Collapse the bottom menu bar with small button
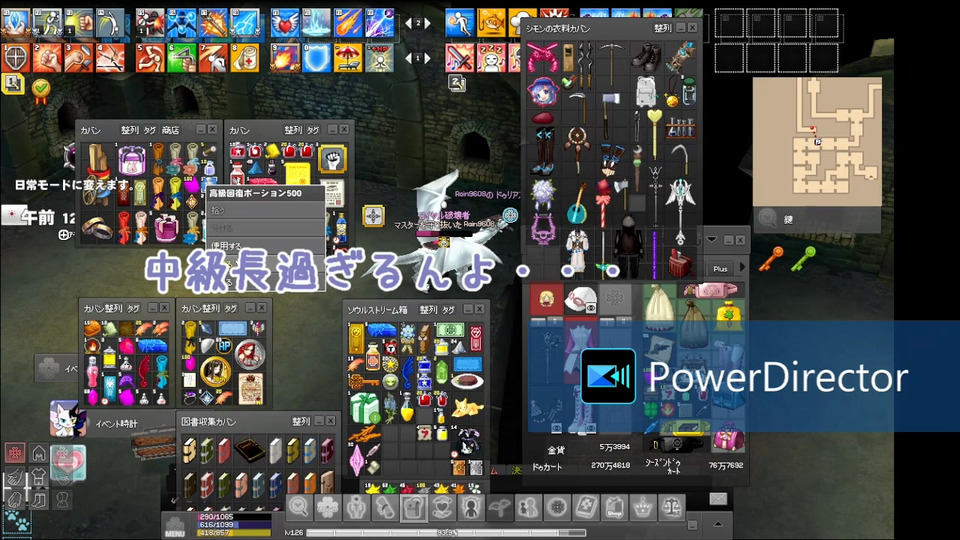Image resolution: width=960 pixels, height=540 pixels. coord(692,525)
